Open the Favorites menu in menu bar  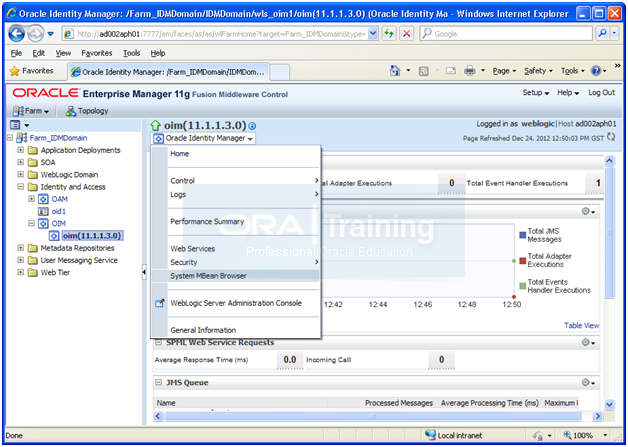pyautogui.click(x=97, y=53)
